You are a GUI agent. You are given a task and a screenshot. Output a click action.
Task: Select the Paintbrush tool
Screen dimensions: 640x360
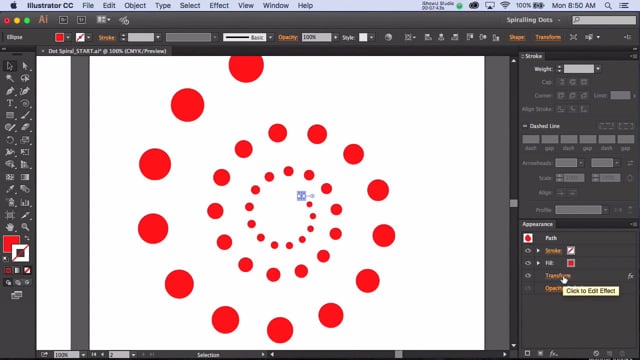25,115
